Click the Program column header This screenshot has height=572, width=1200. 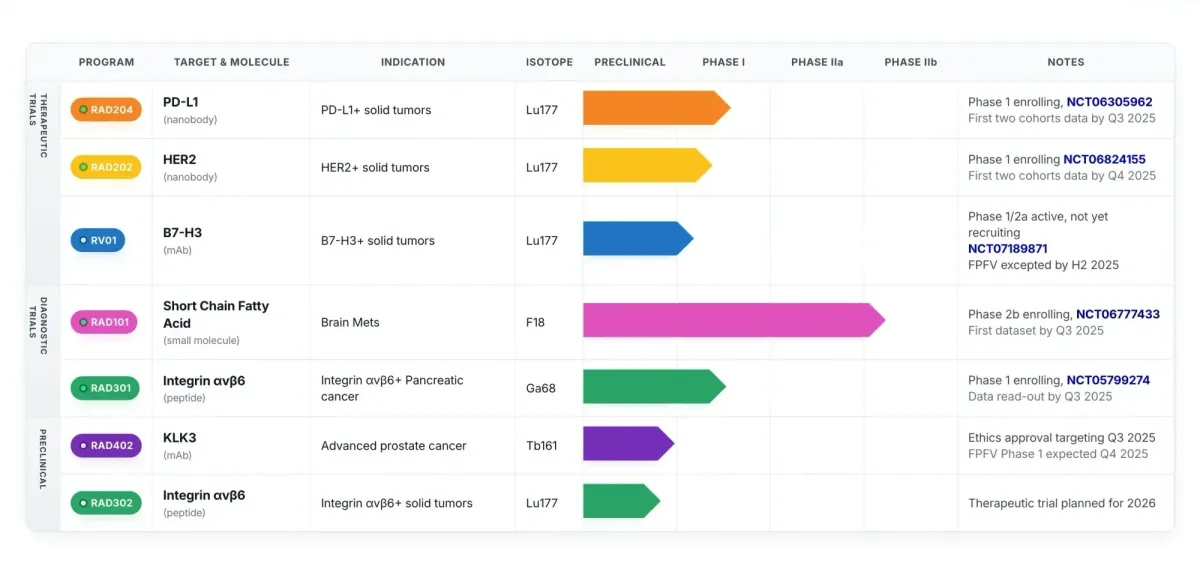[x=106, y=62]
